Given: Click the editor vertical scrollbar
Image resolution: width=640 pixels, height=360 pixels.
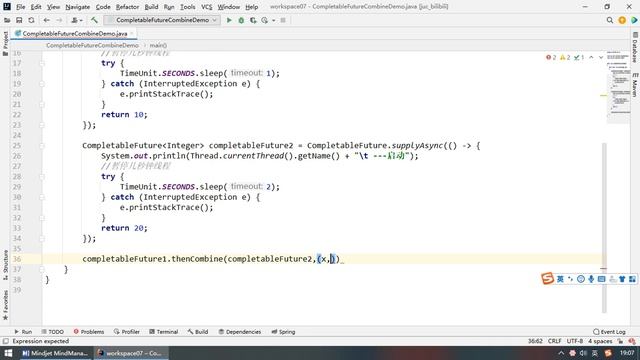Looking at the screenshot, I should 604,227.
